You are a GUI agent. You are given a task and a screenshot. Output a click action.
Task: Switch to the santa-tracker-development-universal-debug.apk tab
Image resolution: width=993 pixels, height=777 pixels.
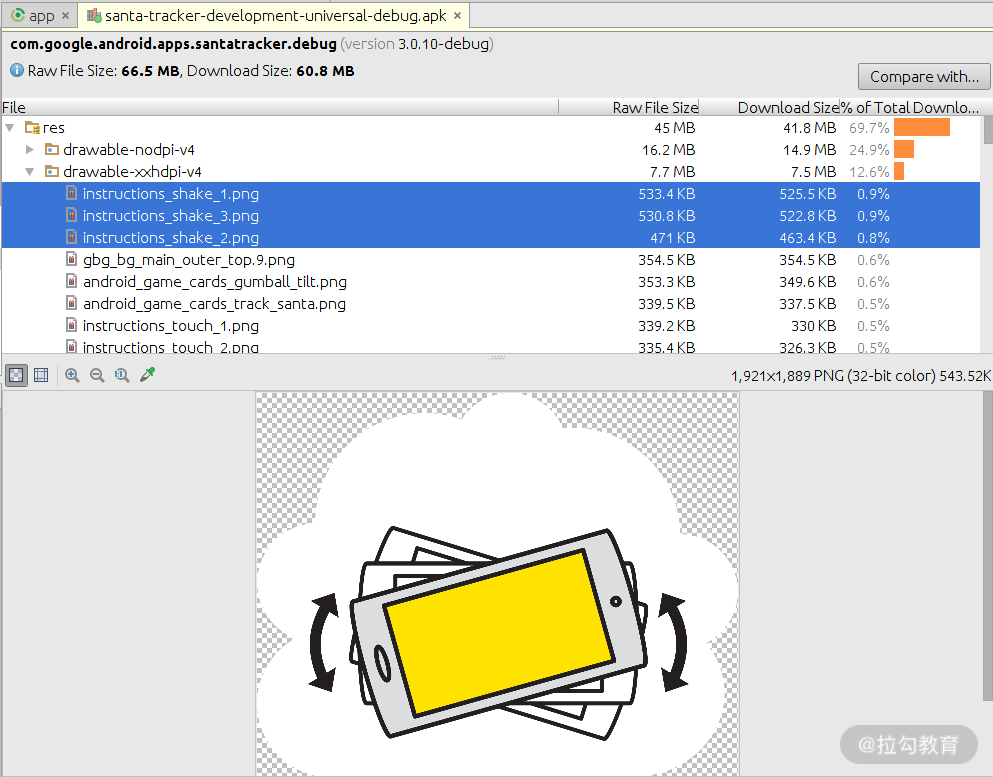coord(275,16)
